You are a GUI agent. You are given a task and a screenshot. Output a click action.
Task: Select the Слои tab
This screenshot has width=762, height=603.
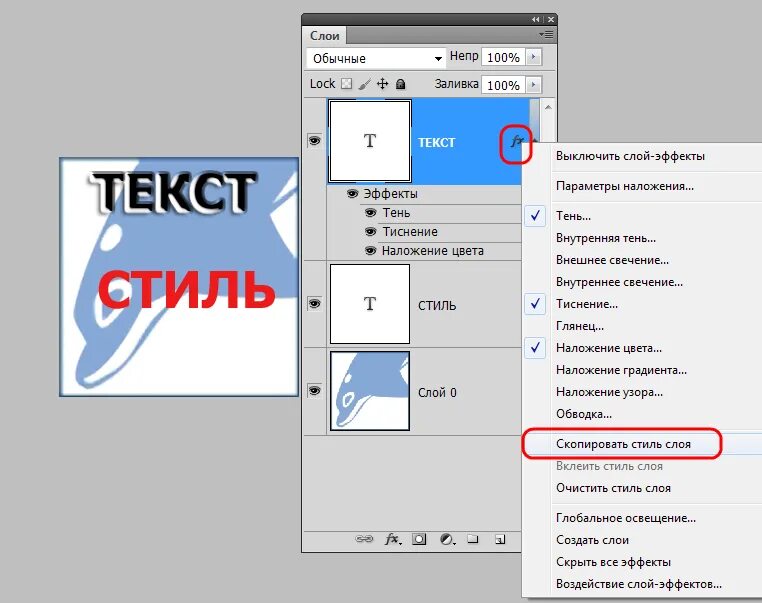(324, 36)
